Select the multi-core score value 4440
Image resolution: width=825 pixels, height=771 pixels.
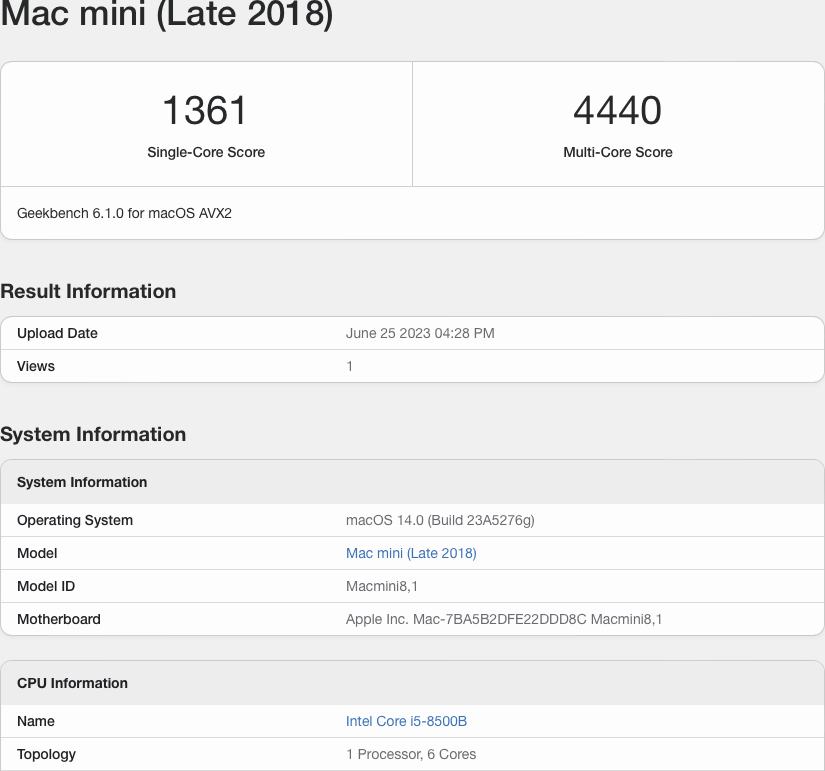[x=617, y=111]
